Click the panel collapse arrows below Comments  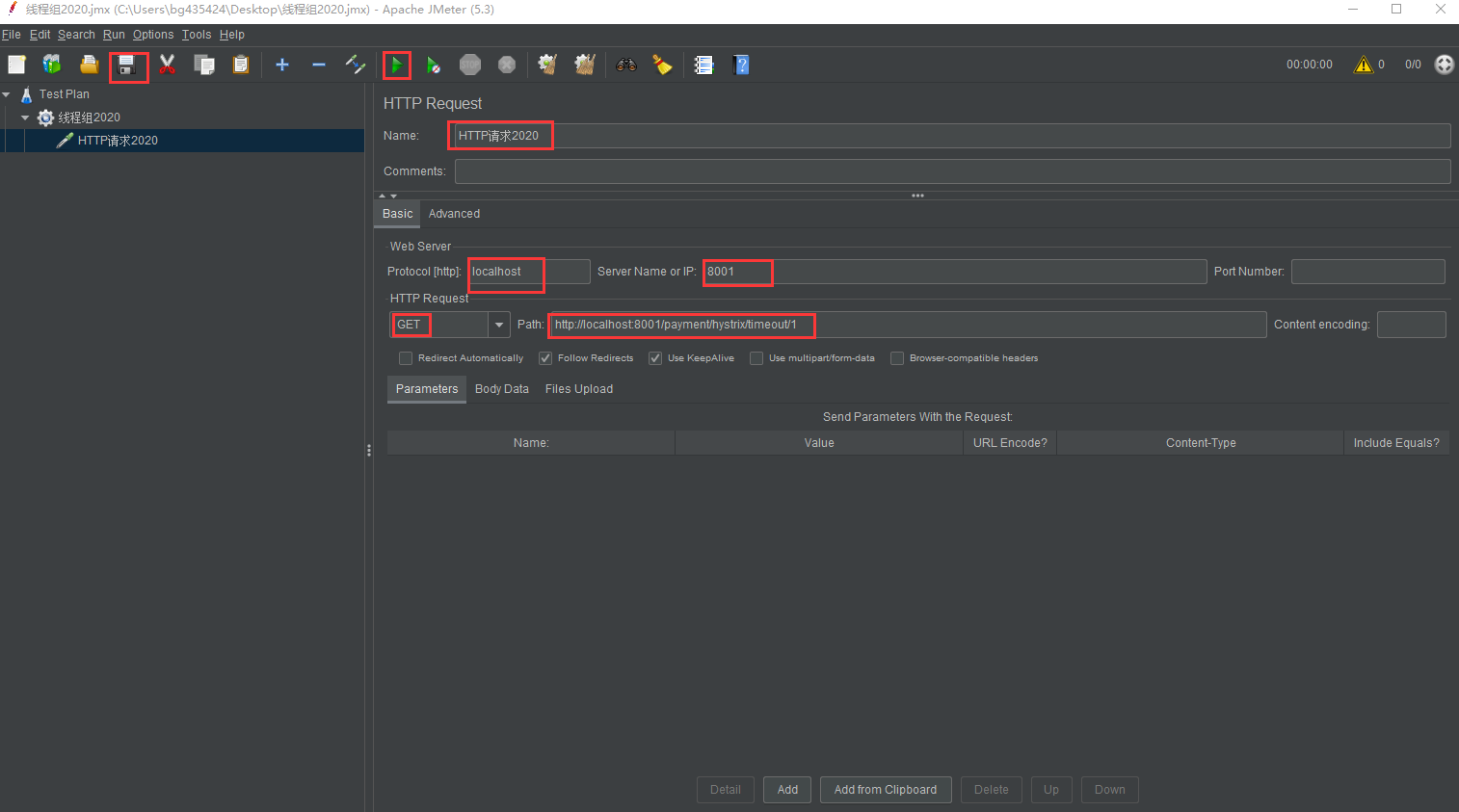tap(387, 196)
